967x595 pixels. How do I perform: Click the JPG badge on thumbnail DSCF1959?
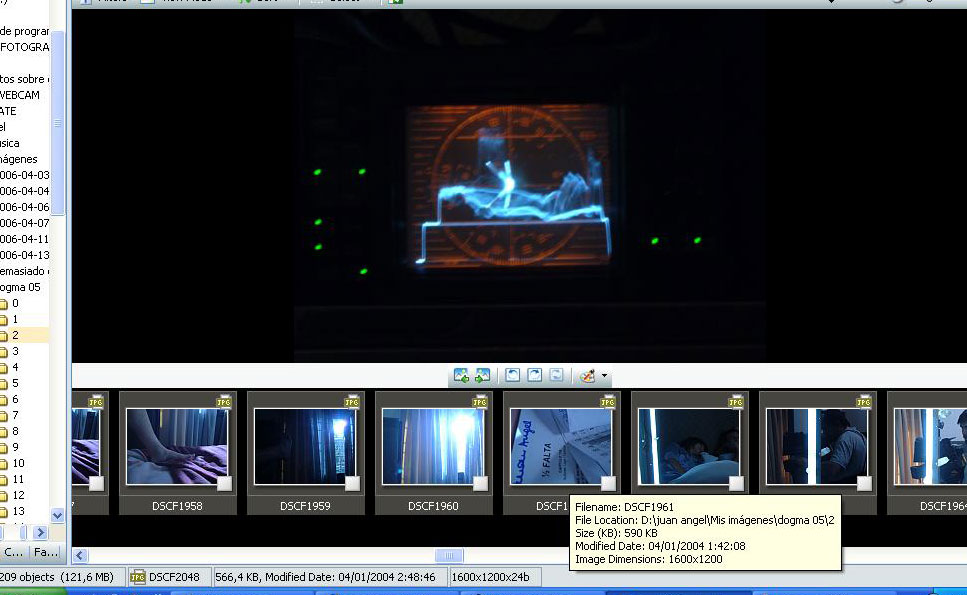352,402
